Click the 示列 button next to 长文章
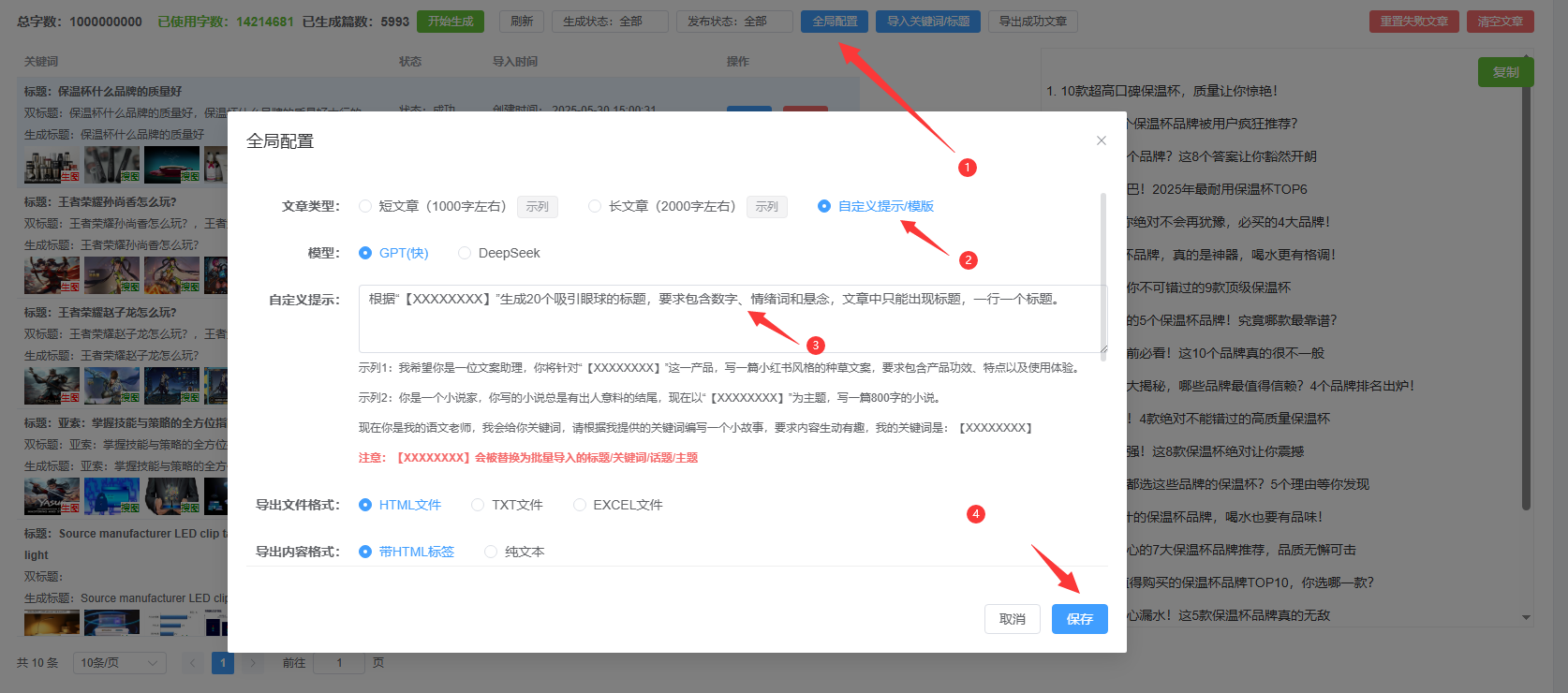The width and height of the screenshot is (1568, 693). coord(767,207)
